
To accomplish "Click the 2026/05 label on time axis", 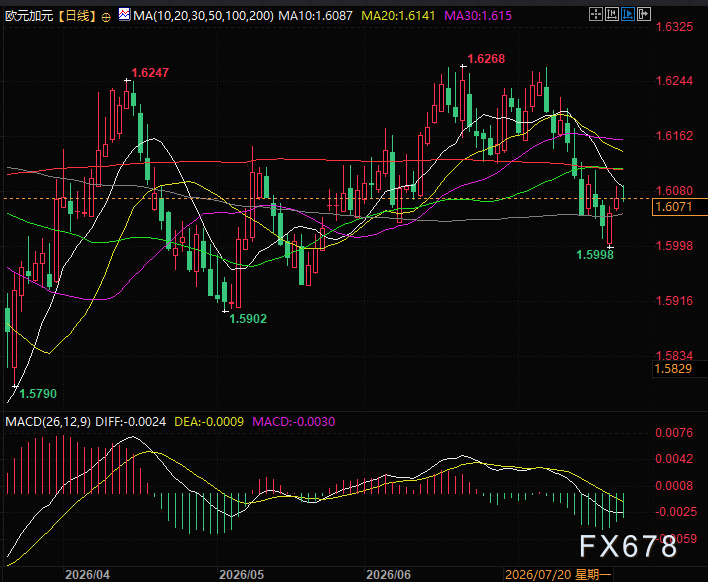I will 241,574.
